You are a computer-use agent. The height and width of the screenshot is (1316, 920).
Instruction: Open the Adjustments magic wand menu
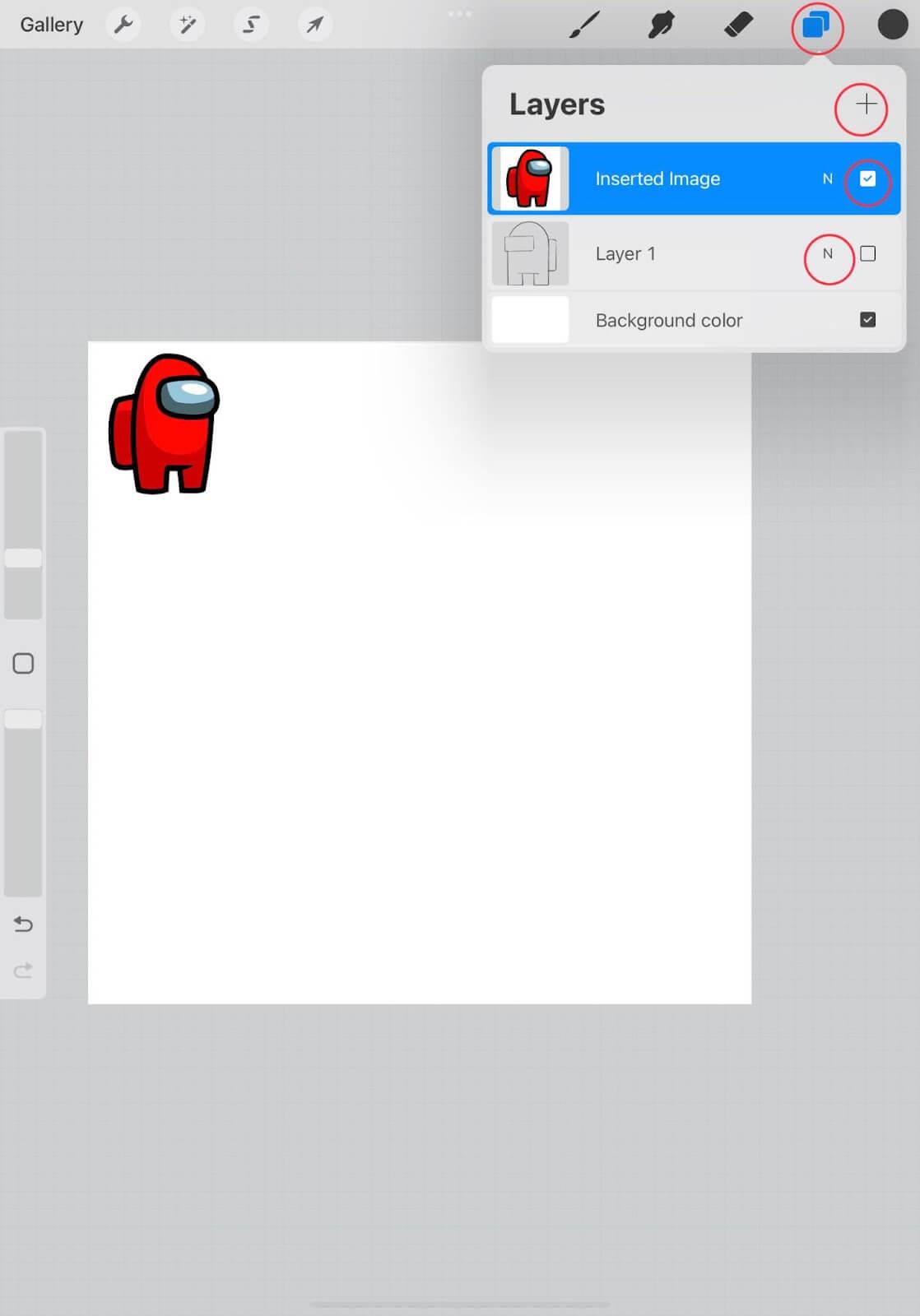187,25
